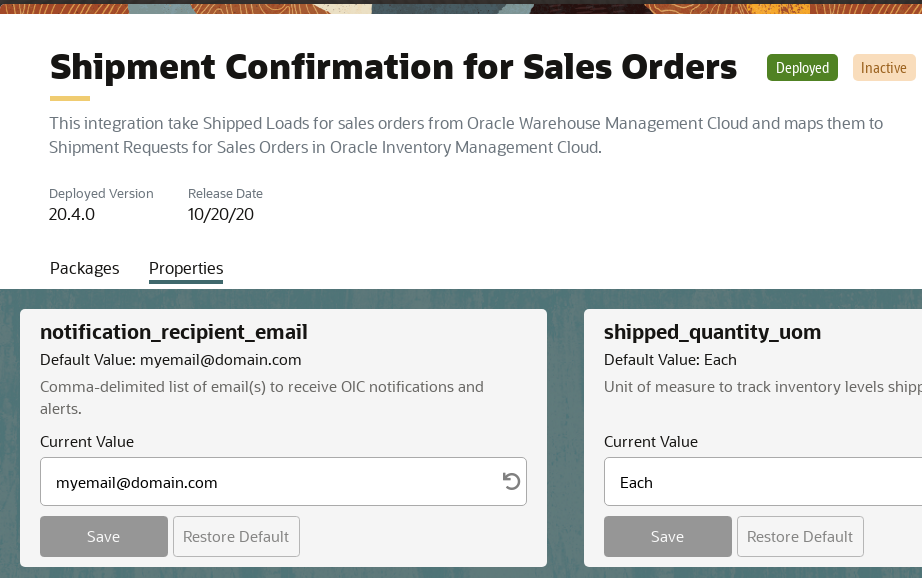Click the reset arrow icon in the email field

[x=511, y=482]
